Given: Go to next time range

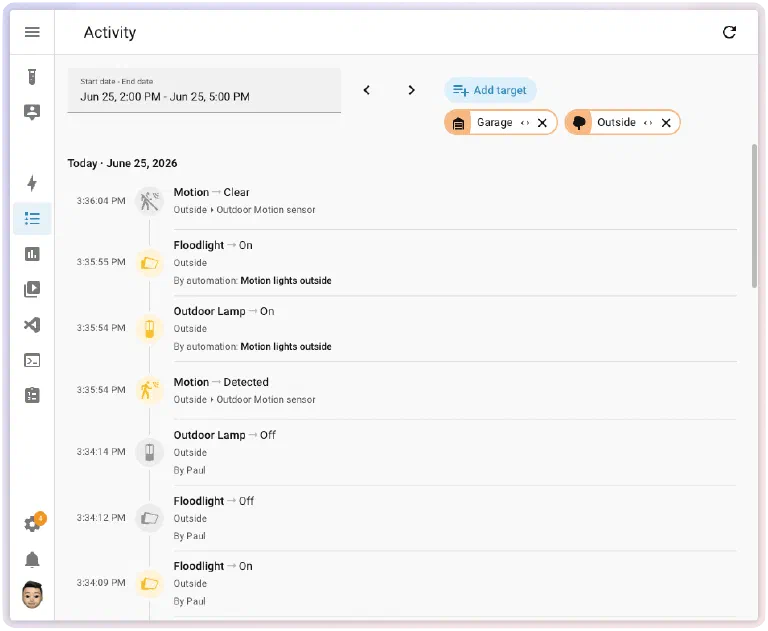Looking at the screenshot, I should click(x=411, y=90).
